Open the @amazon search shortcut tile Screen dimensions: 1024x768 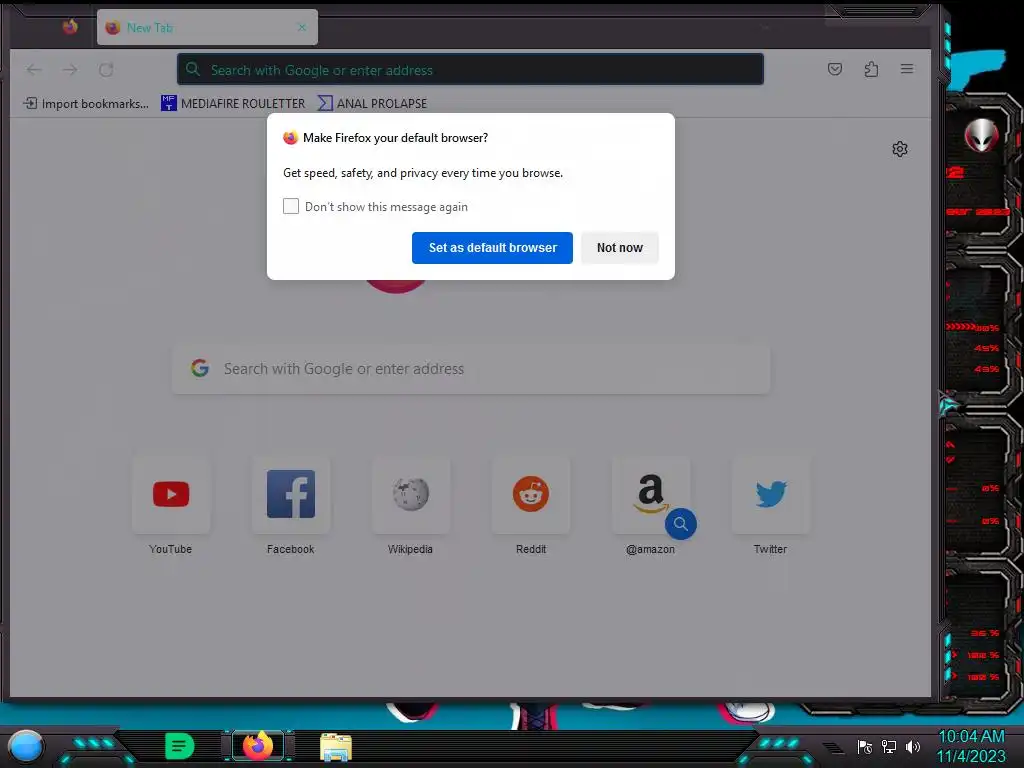click(650, 494)
